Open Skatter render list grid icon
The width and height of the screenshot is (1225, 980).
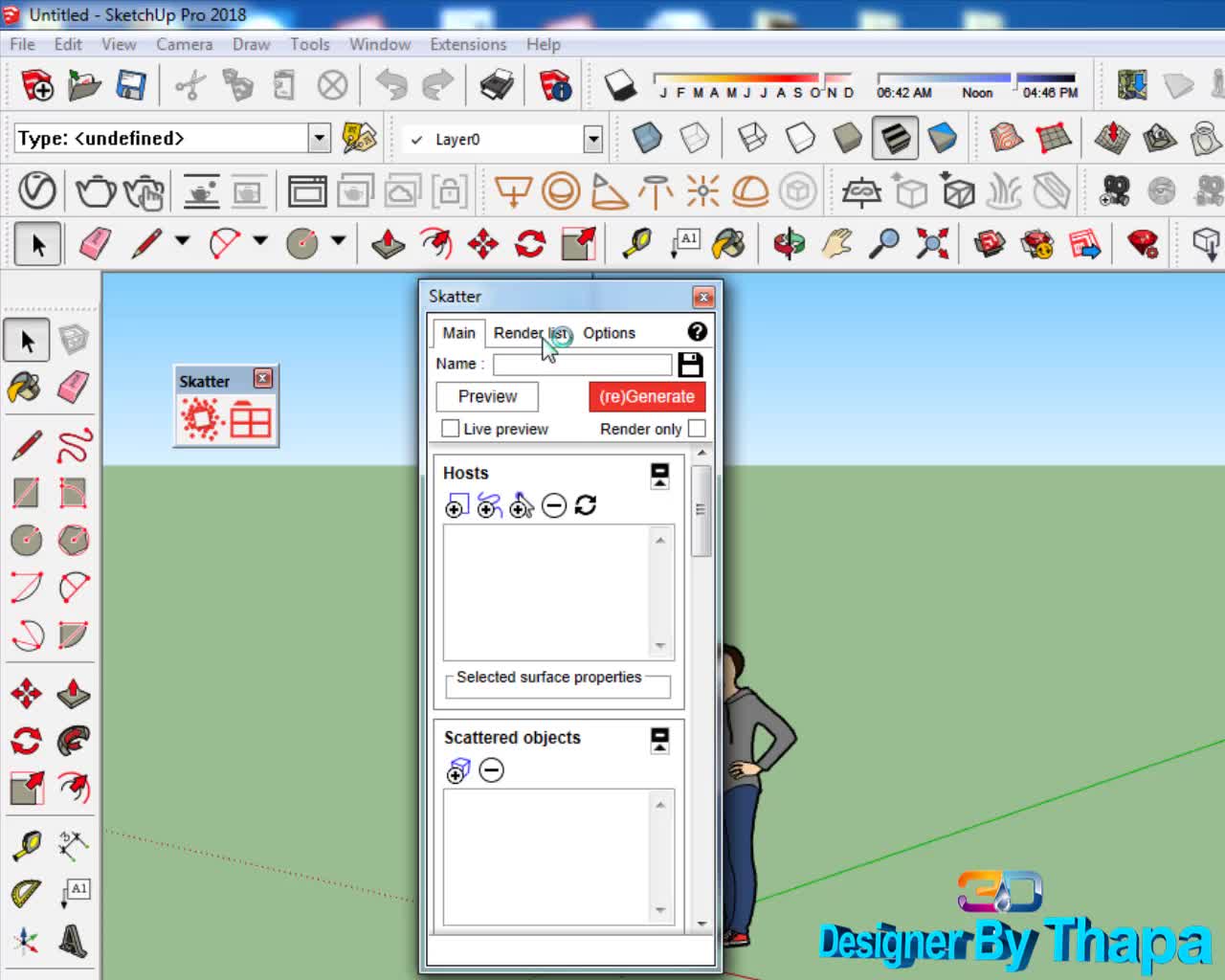point(251,420)
